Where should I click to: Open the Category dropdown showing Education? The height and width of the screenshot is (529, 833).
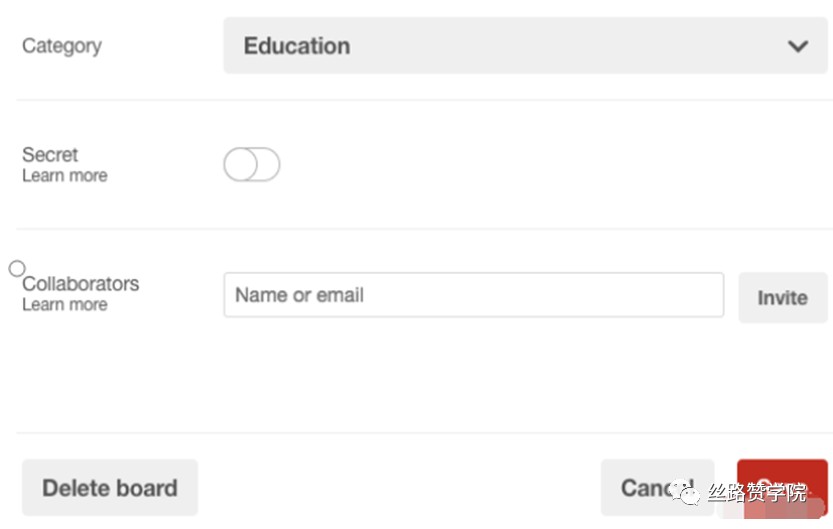(x=525, y=46)
